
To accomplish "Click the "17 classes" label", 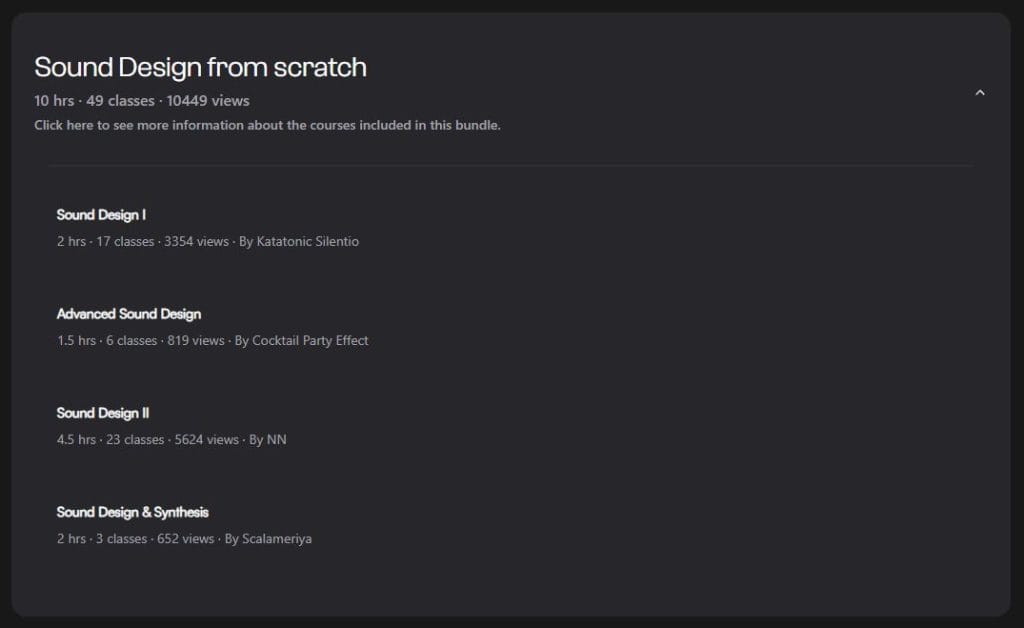I will coord(126,241).
